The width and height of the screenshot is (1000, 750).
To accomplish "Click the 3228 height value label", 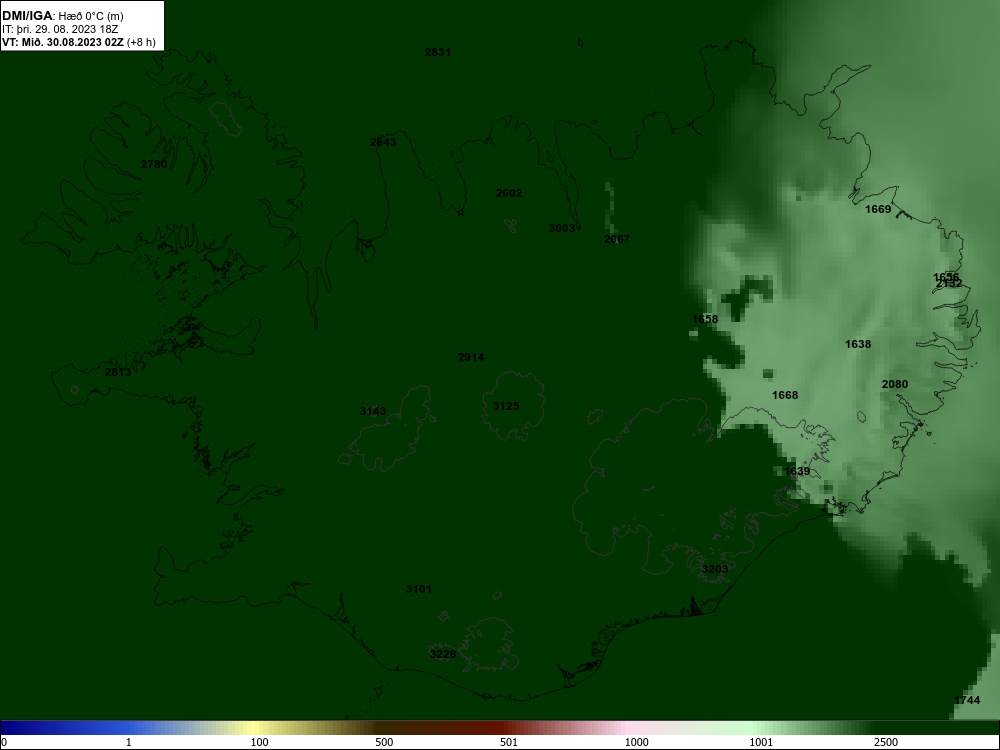I will [x=443, y=654].
